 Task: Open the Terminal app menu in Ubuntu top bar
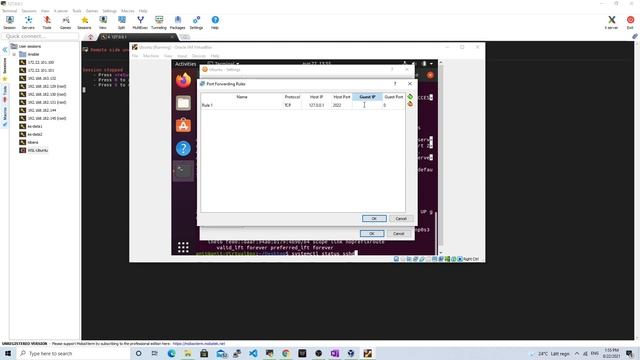(x=224, y=64)
